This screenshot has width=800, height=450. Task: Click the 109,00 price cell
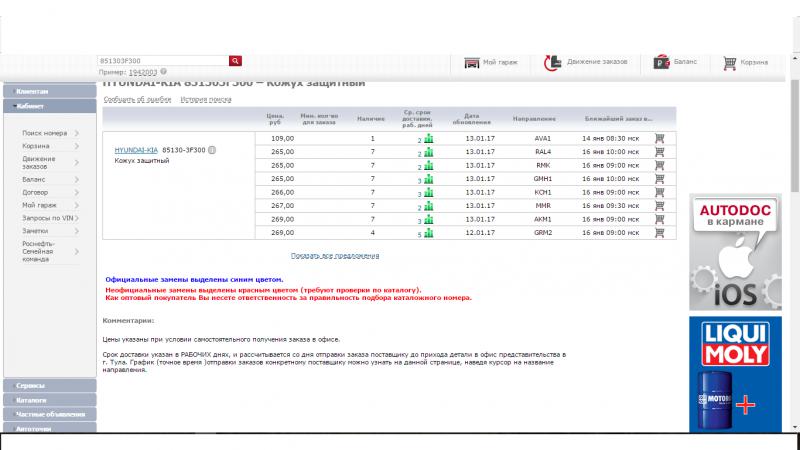pyautogui.click(x=282, y=138)
